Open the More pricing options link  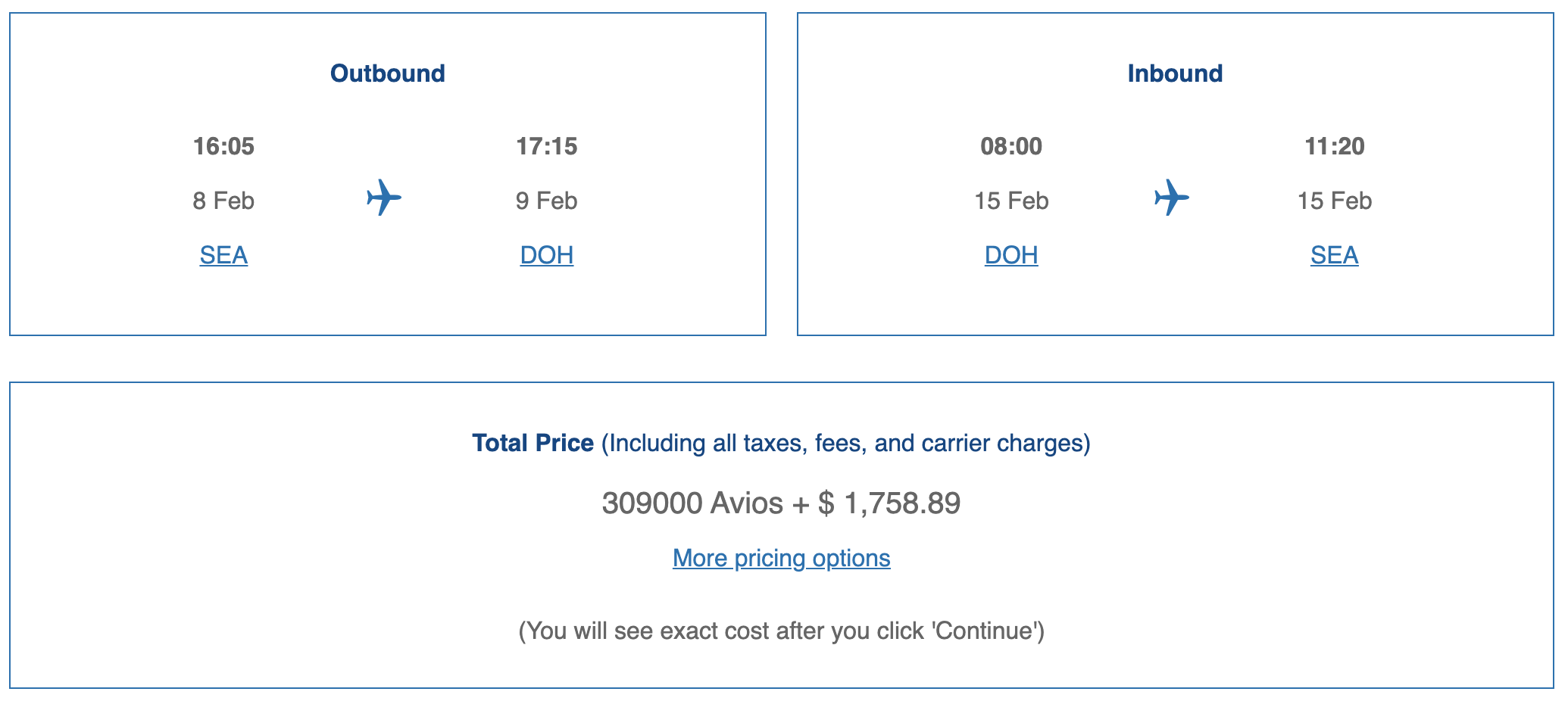781,558
